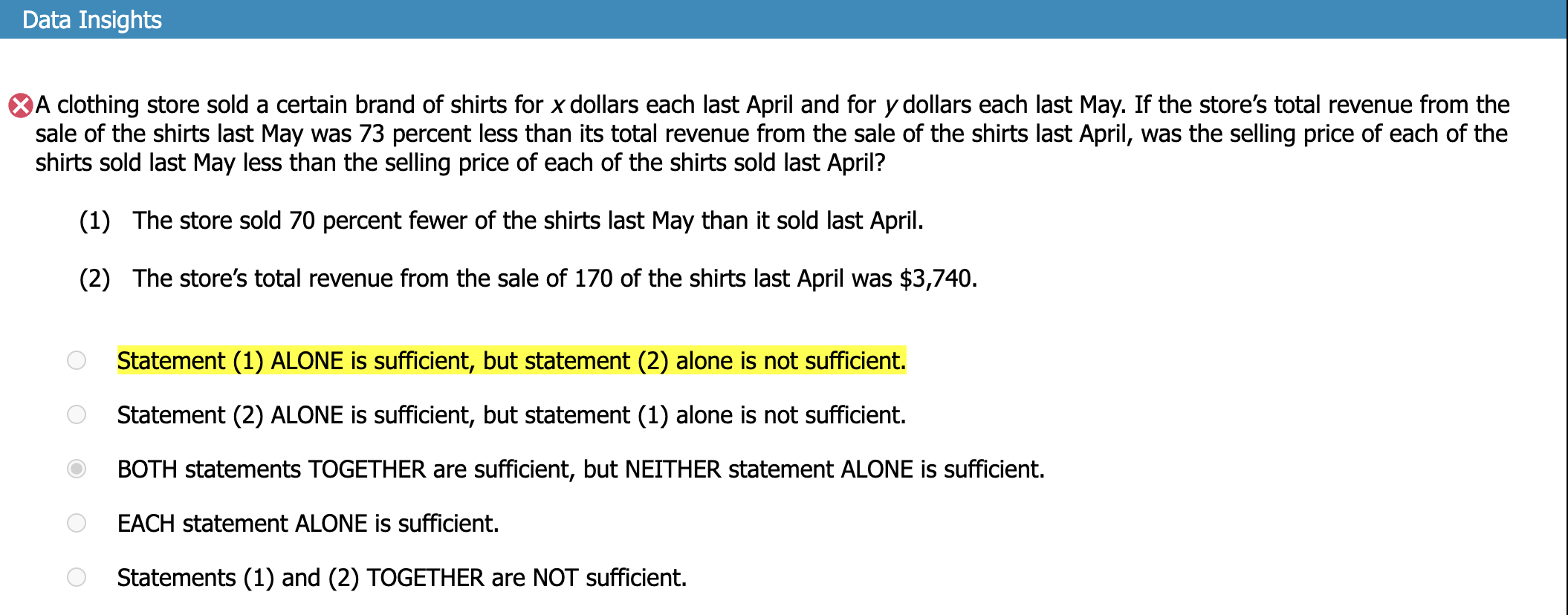Click BOTH statements TOGETHER are sufficient text
Viewport: 1568px width, 615px height.
point(580,469)
